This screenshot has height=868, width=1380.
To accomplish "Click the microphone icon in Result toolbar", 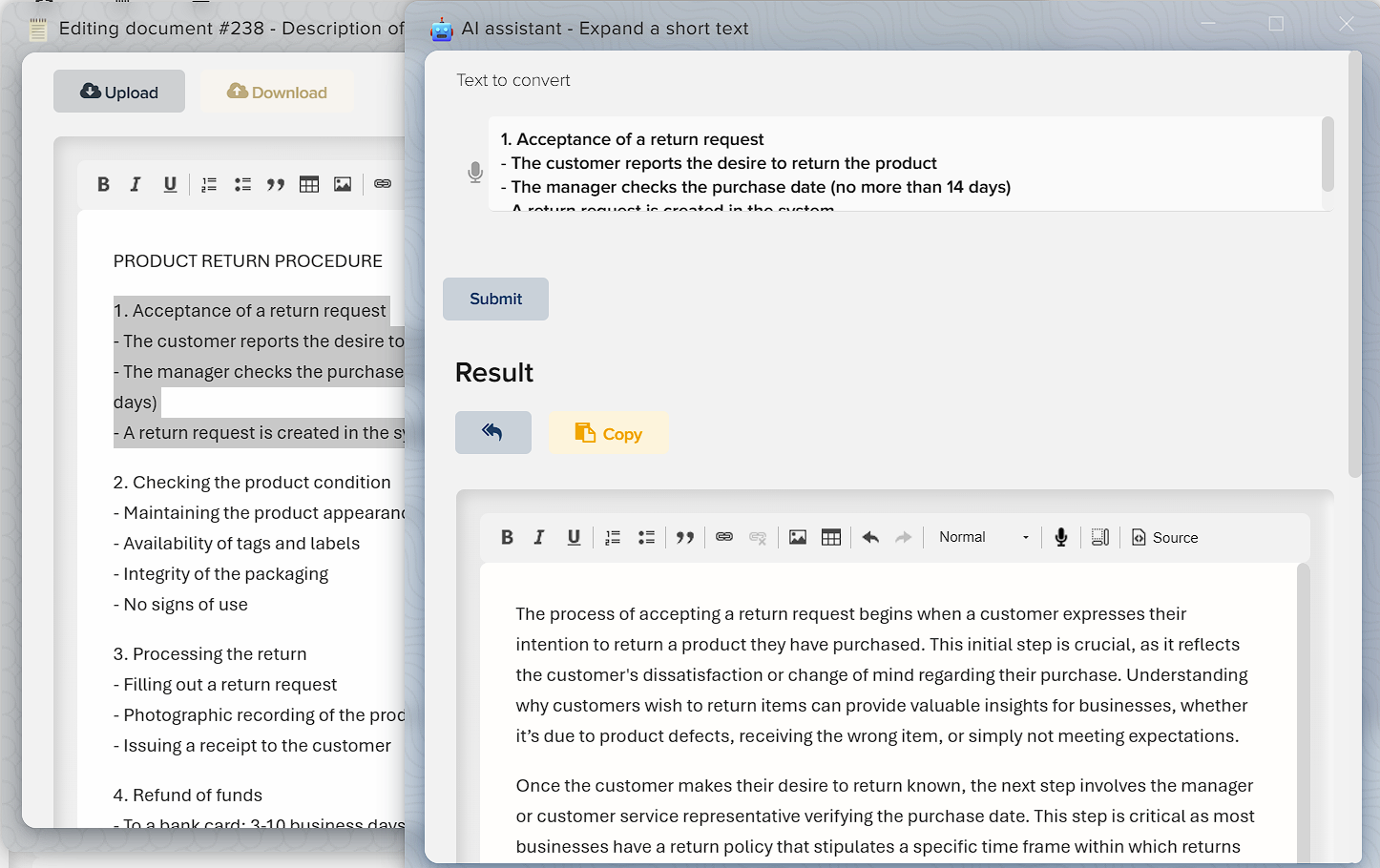I will 1060,538.
